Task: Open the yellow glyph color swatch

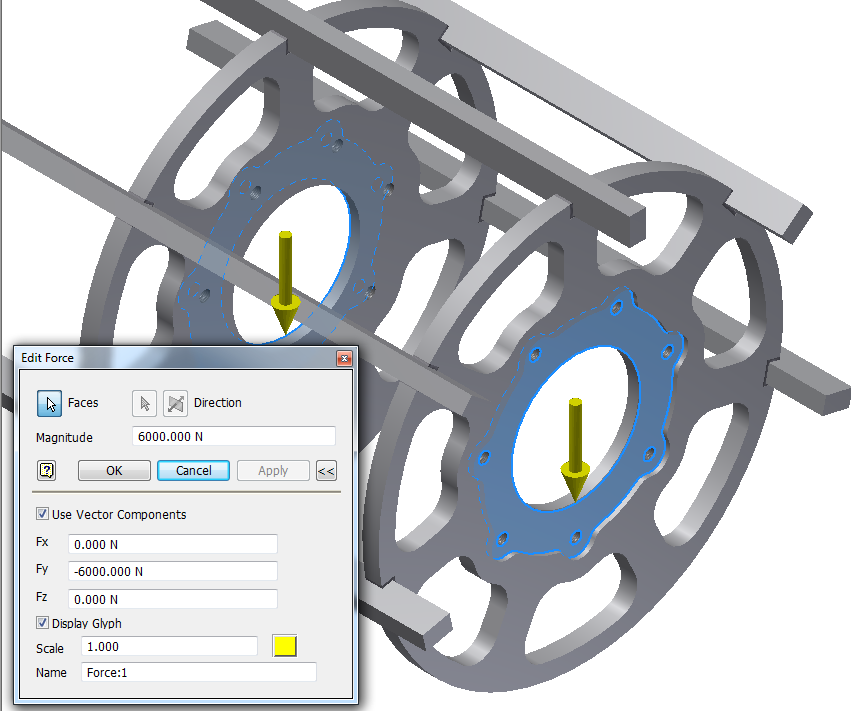Action: point(286,647)
